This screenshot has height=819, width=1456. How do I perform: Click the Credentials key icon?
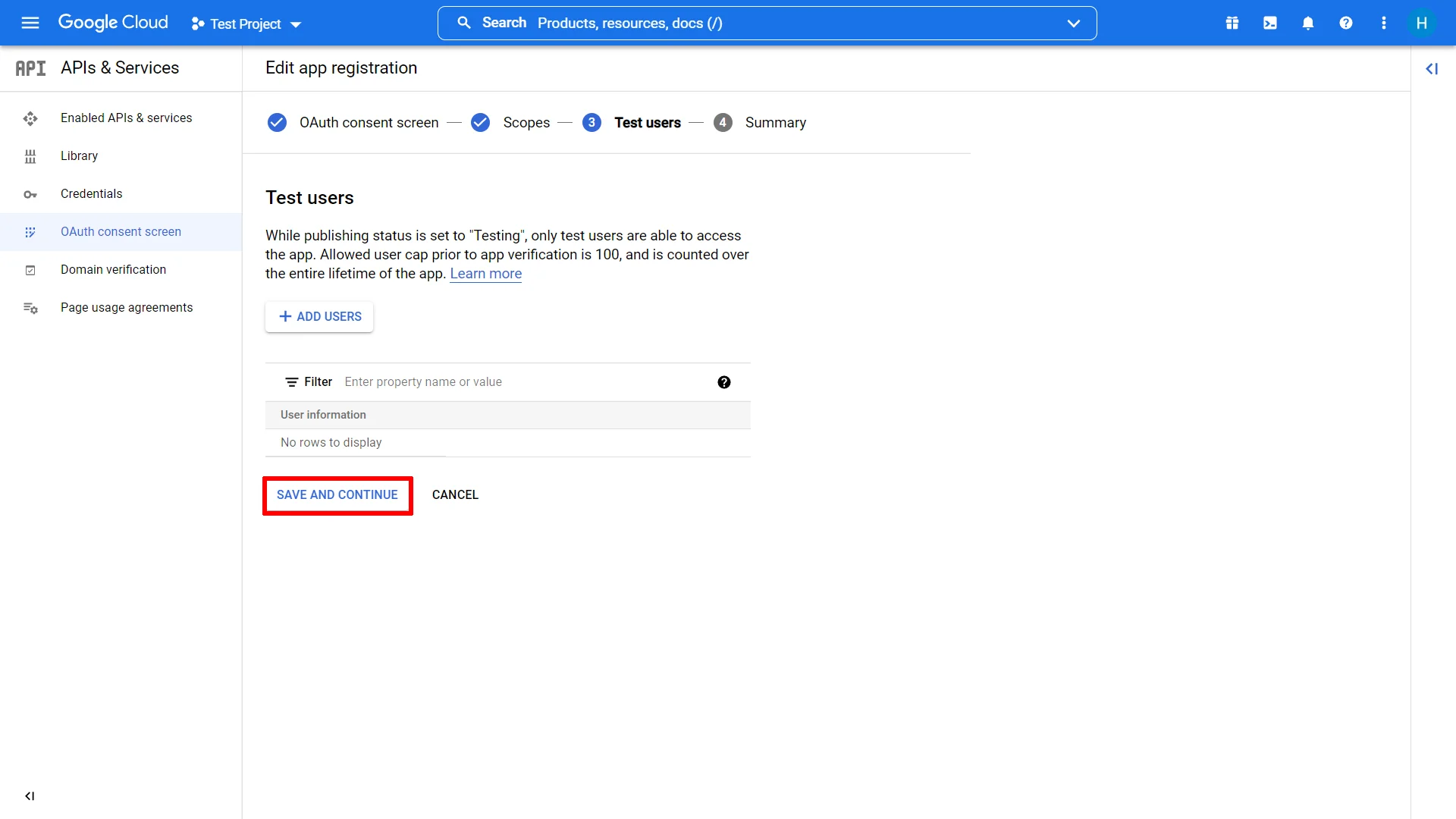[28, 193]
